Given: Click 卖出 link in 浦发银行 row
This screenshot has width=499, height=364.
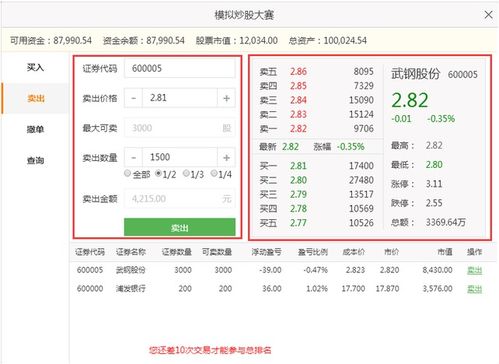Looking at the screenshot, I should coord(474,289).
